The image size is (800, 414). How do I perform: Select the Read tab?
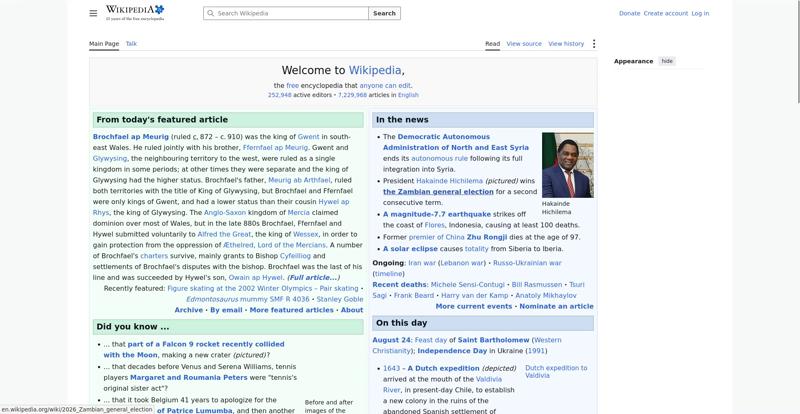492,44
